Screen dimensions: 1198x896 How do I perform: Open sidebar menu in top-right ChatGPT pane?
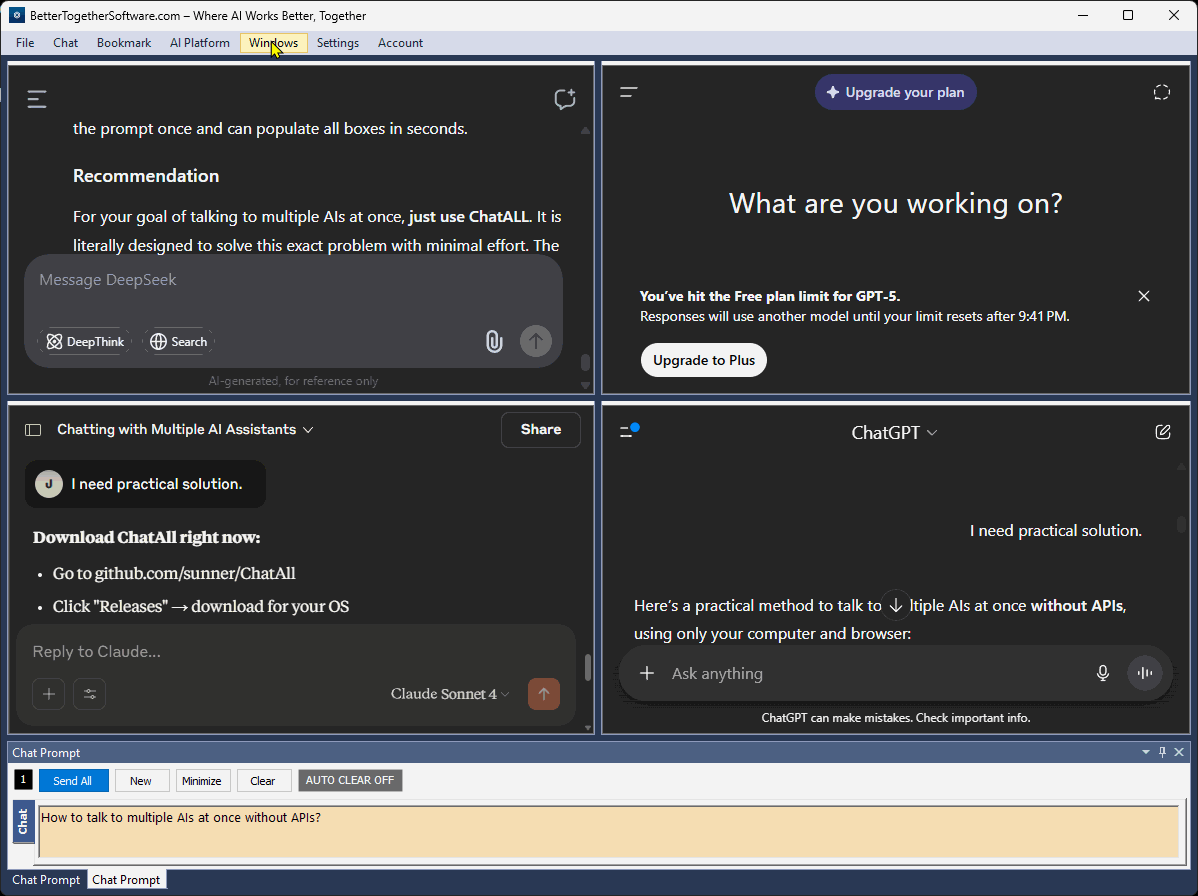(629, 92)
